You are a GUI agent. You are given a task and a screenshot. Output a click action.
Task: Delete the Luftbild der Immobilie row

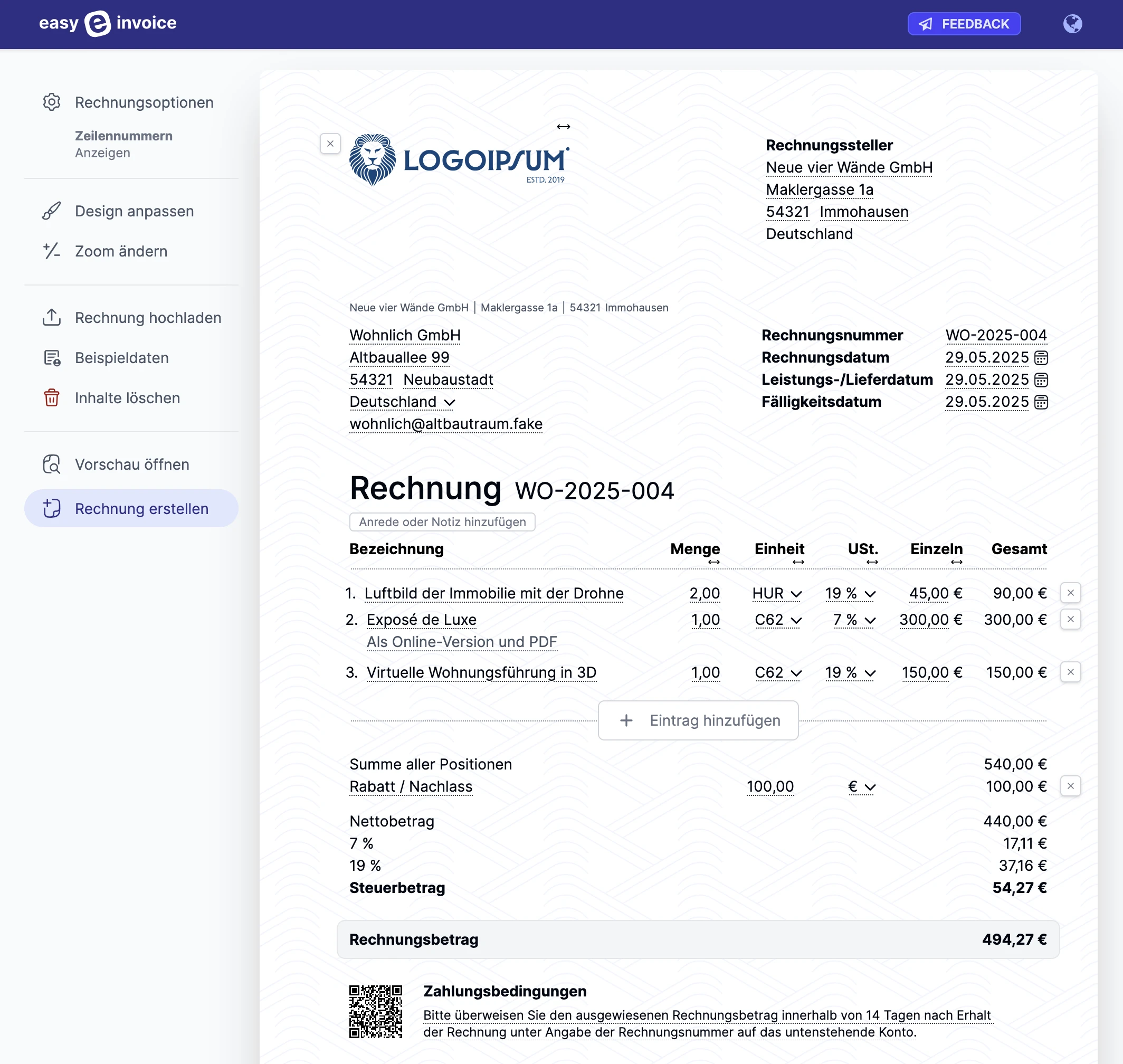point(1070,593)
